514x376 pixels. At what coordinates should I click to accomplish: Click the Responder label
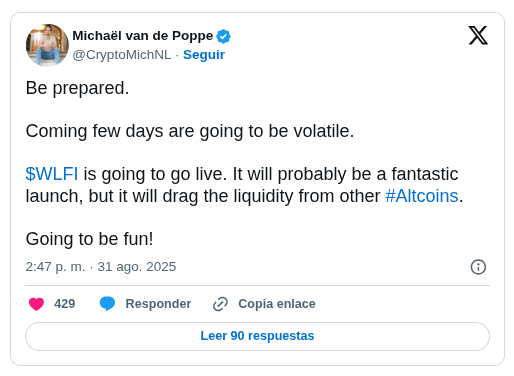(x=158, y=304)
